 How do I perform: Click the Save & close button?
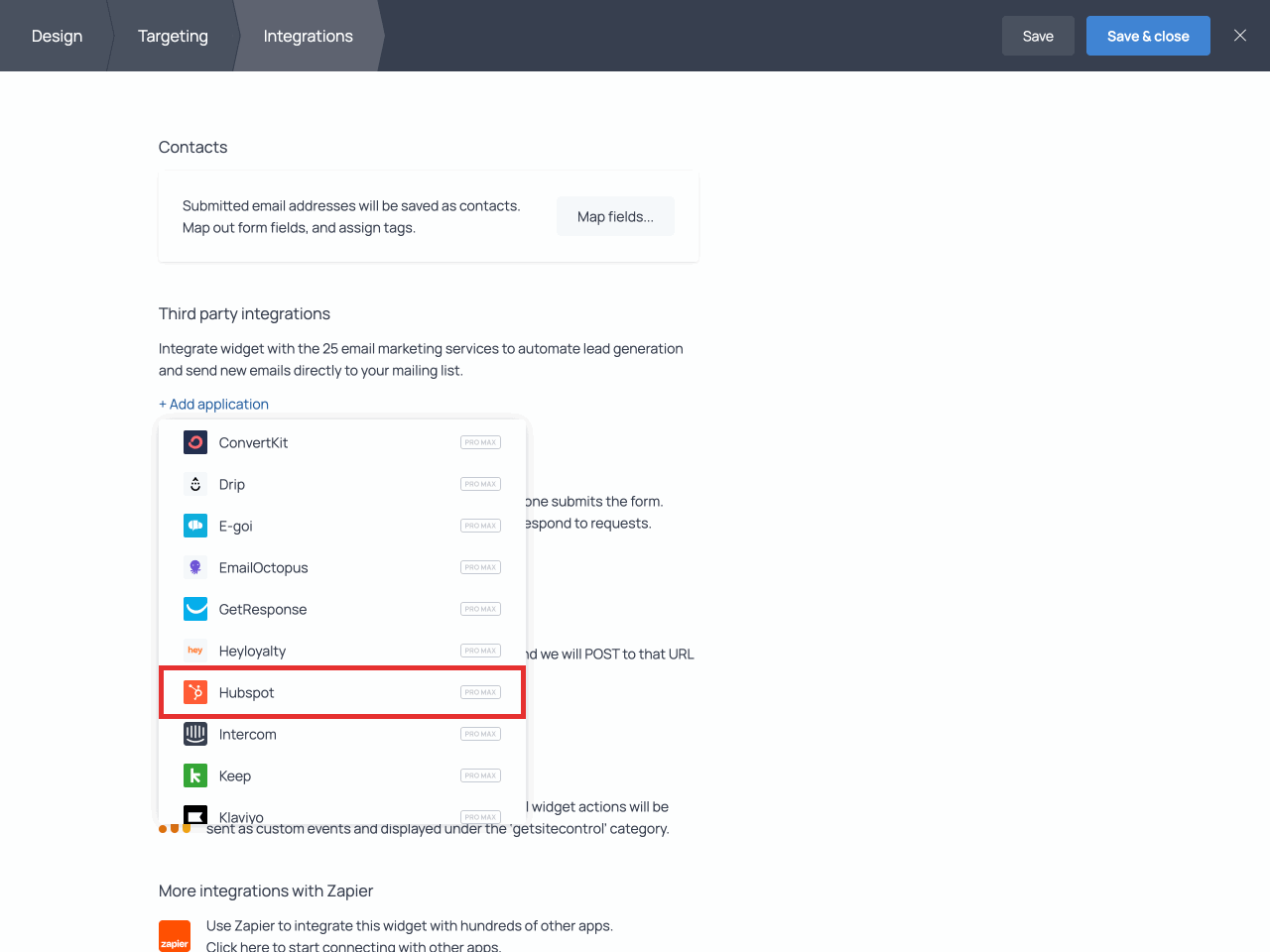pyautogui.click(x=1148, y=36)
